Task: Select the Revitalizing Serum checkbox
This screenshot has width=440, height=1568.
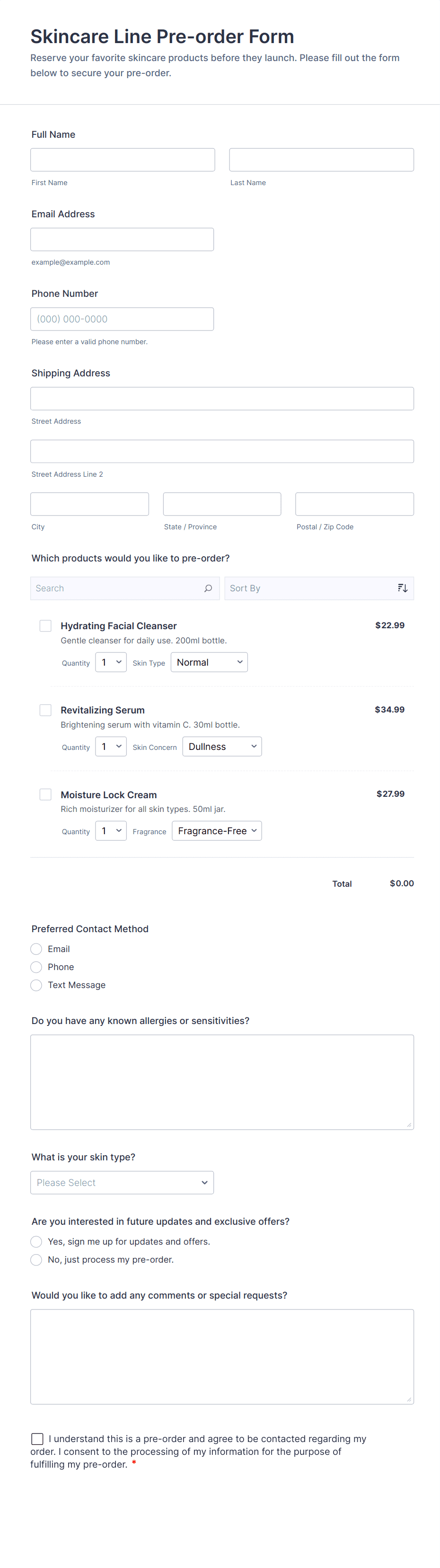Action: [x=45, y=710]
